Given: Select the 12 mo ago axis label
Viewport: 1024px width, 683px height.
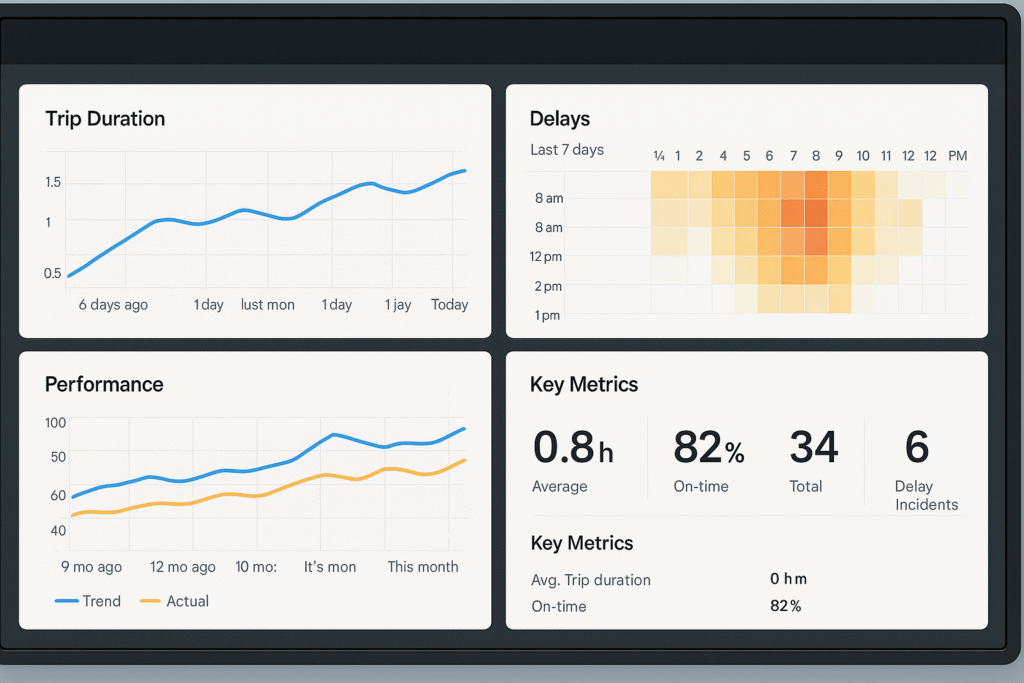Looking at the screenshot, I should point(182,566).
